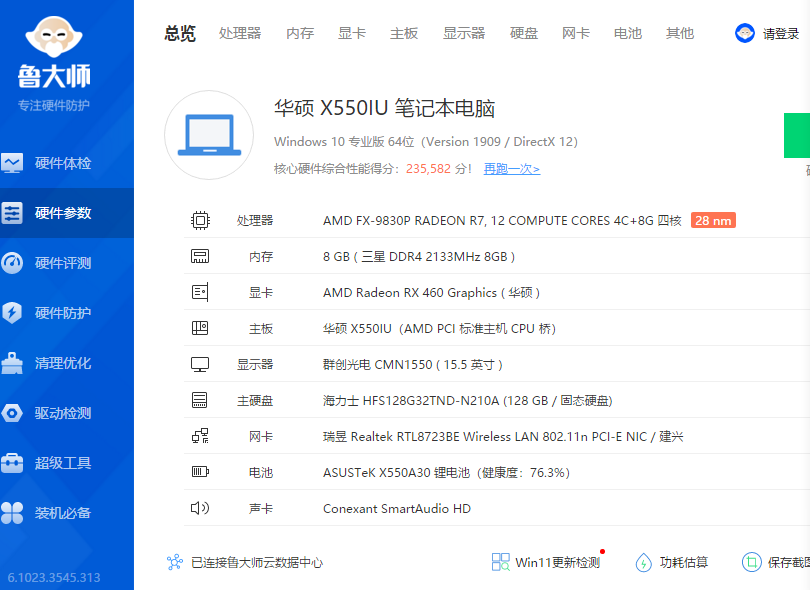The image size is (810, 590).
Task: Open Win11更新检测
Action: 557,563
